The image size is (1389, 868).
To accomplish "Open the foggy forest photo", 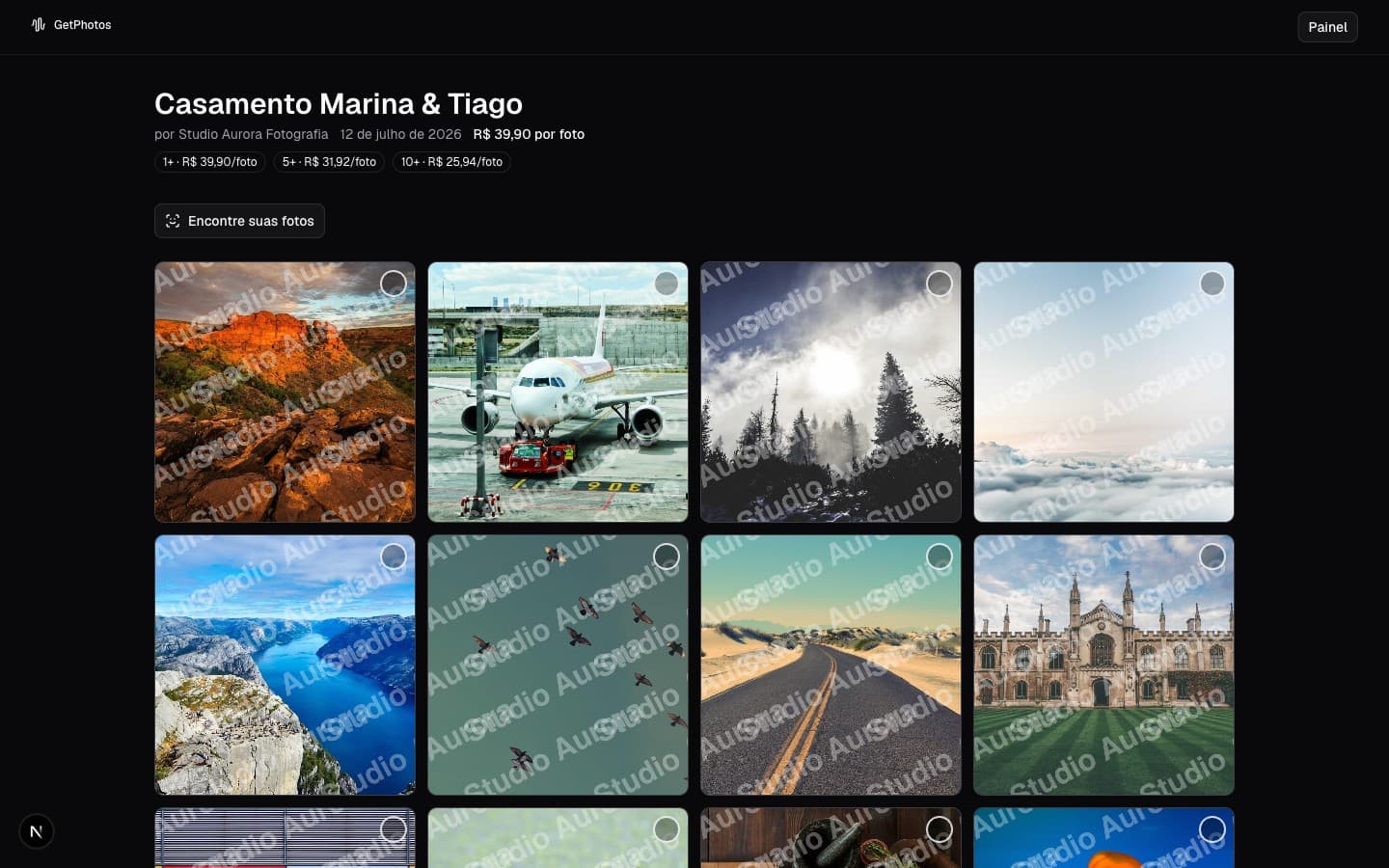I will coord(831,393).
